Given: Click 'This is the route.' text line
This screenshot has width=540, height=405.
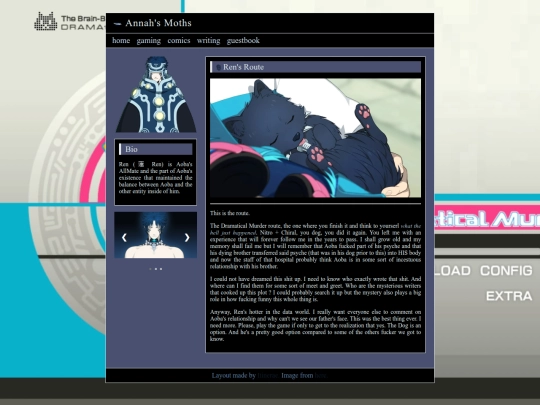Looking at the screenshot, I should click(230, 213).
